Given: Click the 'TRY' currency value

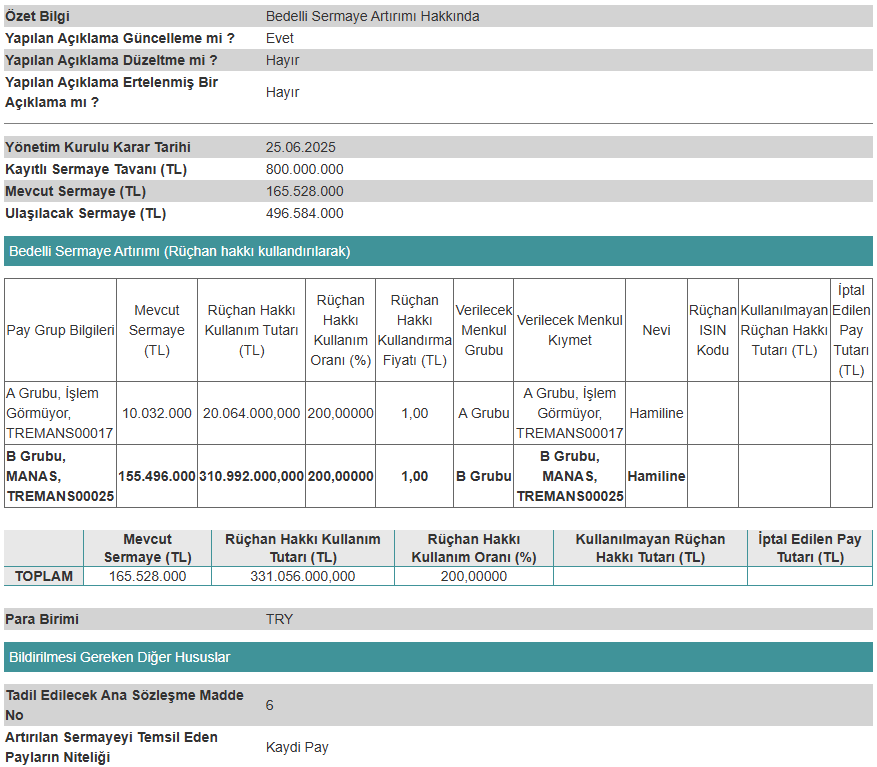Looking at the screenshot, I should [280, 619].
